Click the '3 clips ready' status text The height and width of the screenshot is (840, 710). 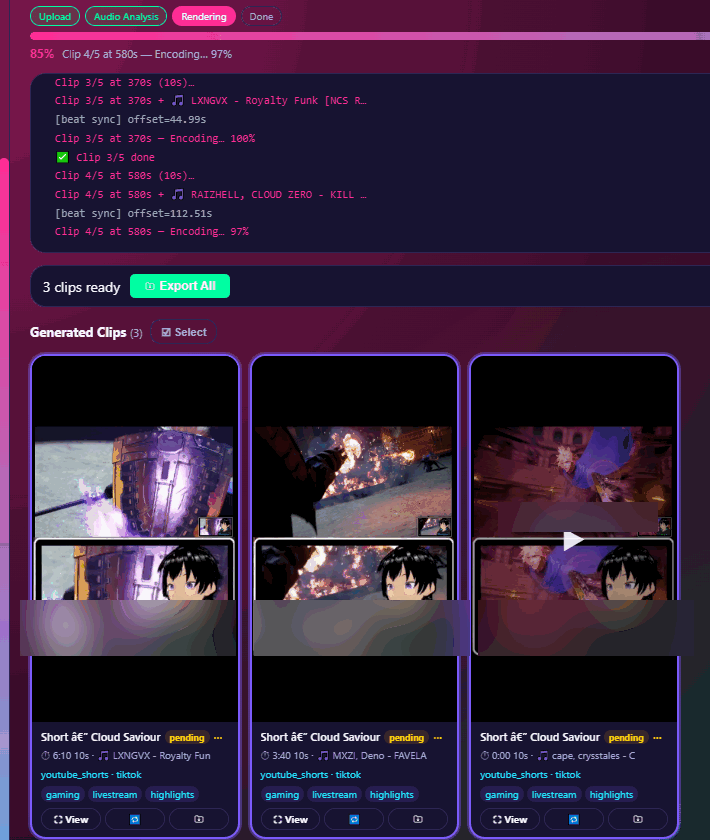click(81, 287)
